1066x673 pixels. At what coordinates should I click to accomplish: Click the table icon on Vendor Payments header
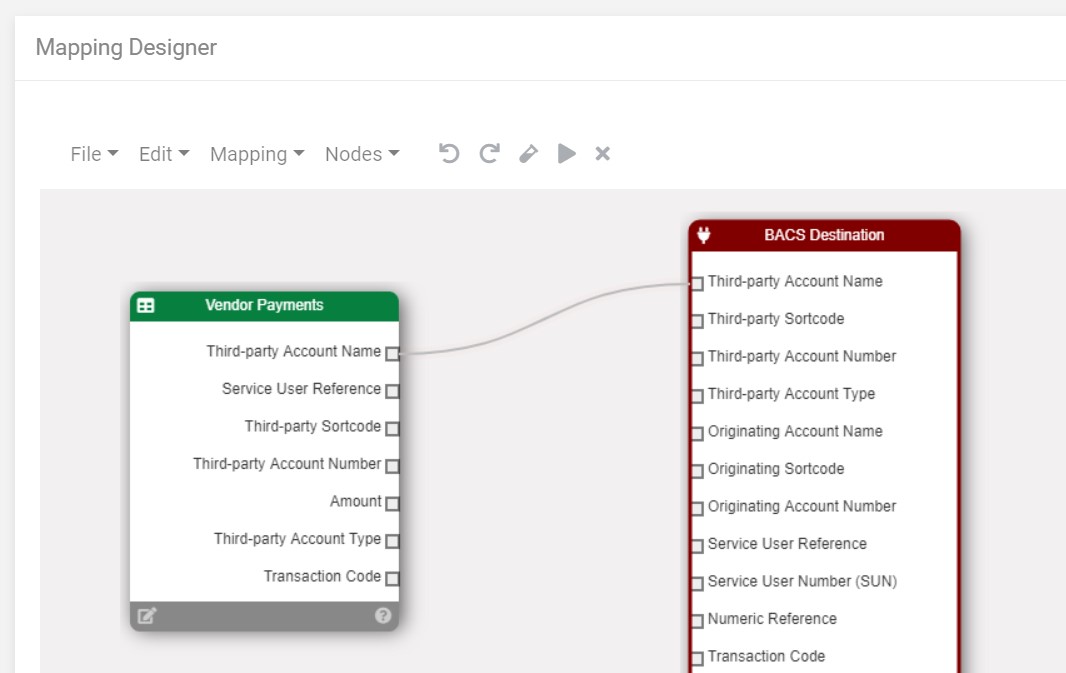145,305
